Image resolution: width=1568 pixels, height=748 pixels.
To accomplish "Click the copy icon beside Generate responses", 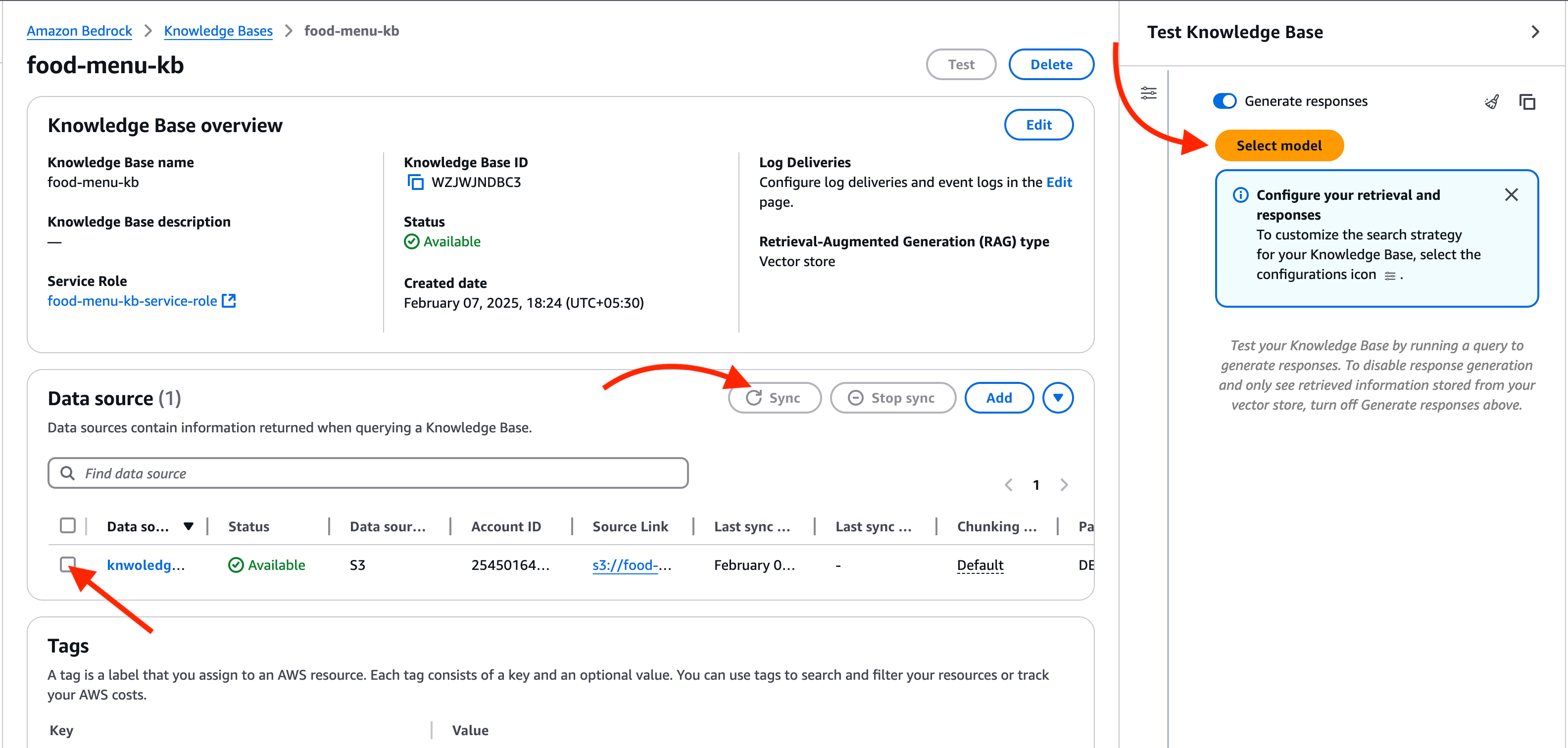I will 1526,101.
